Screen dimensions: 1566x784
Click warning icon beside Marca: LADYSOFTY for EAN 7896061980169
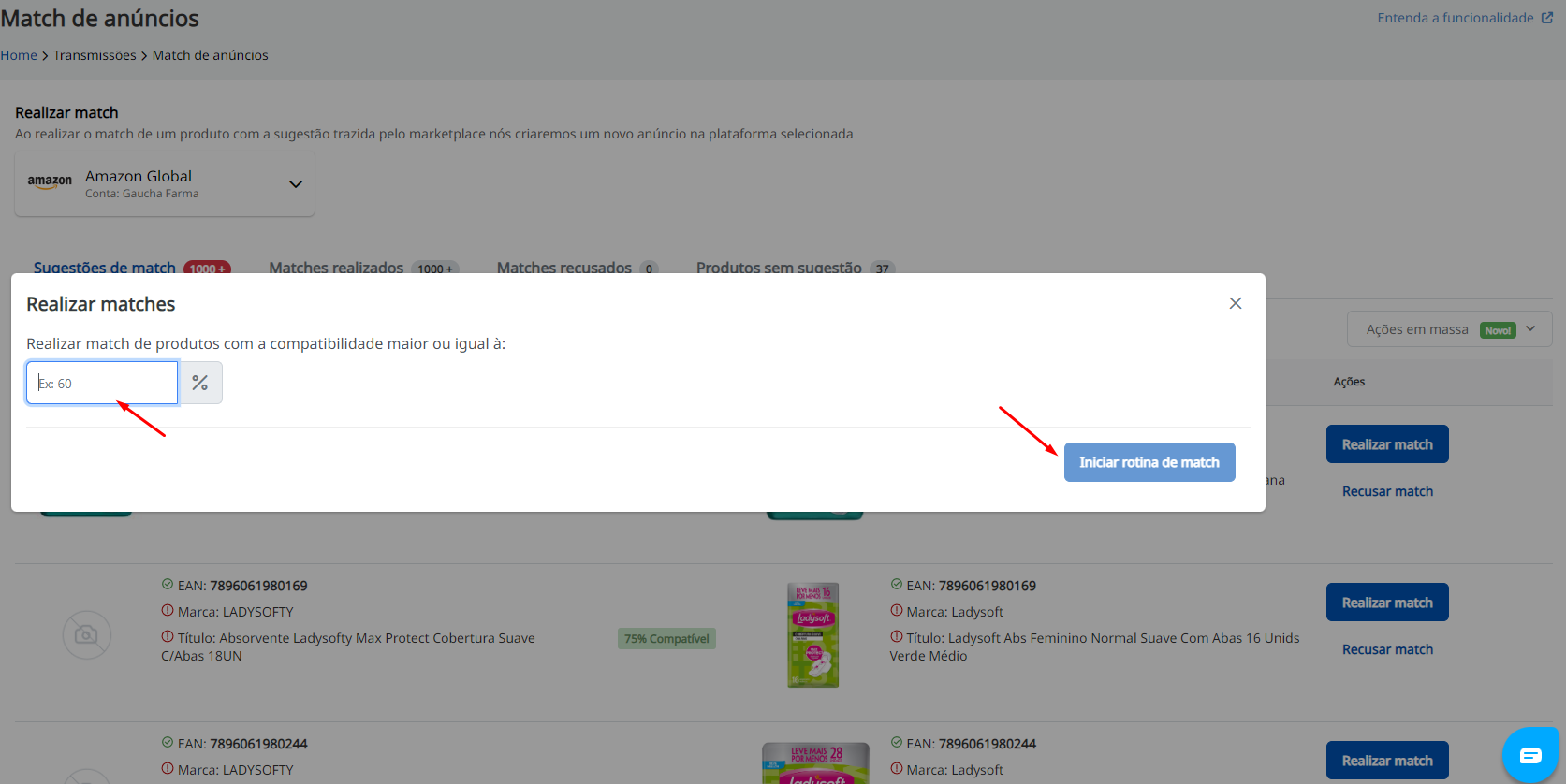(168, 610)
